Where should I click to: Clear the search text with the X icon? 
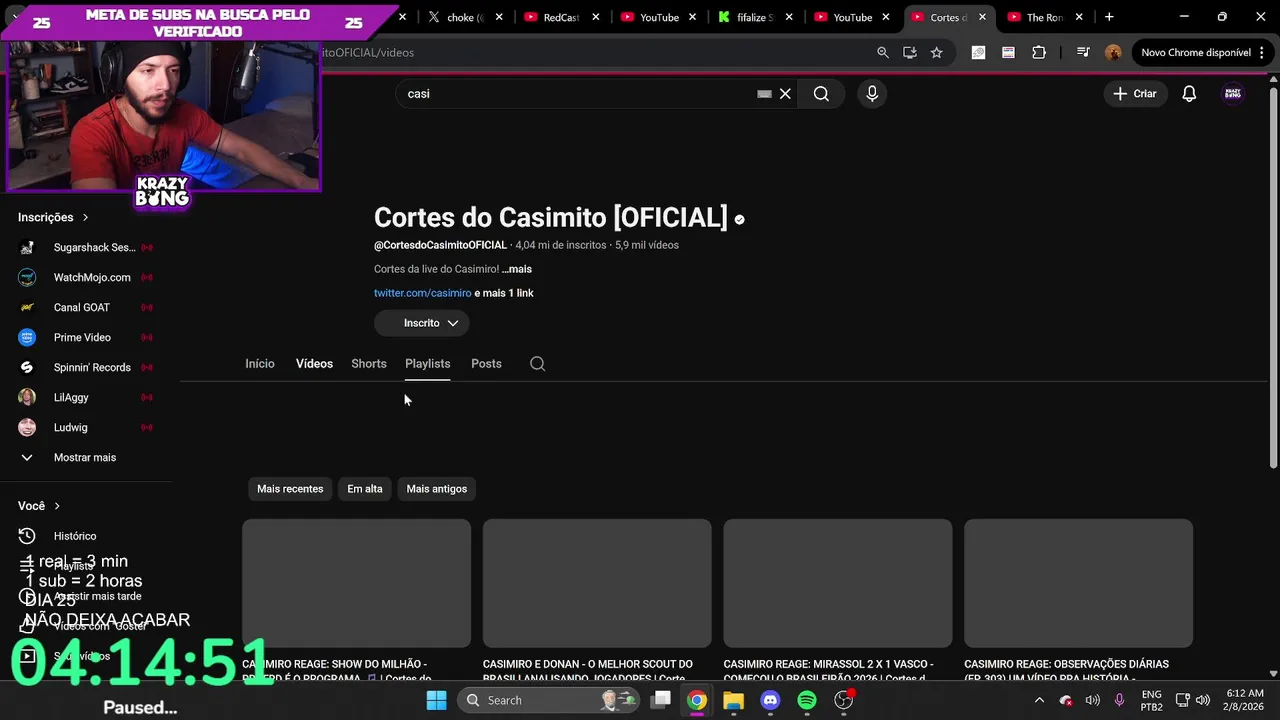(x=785, y=93)
